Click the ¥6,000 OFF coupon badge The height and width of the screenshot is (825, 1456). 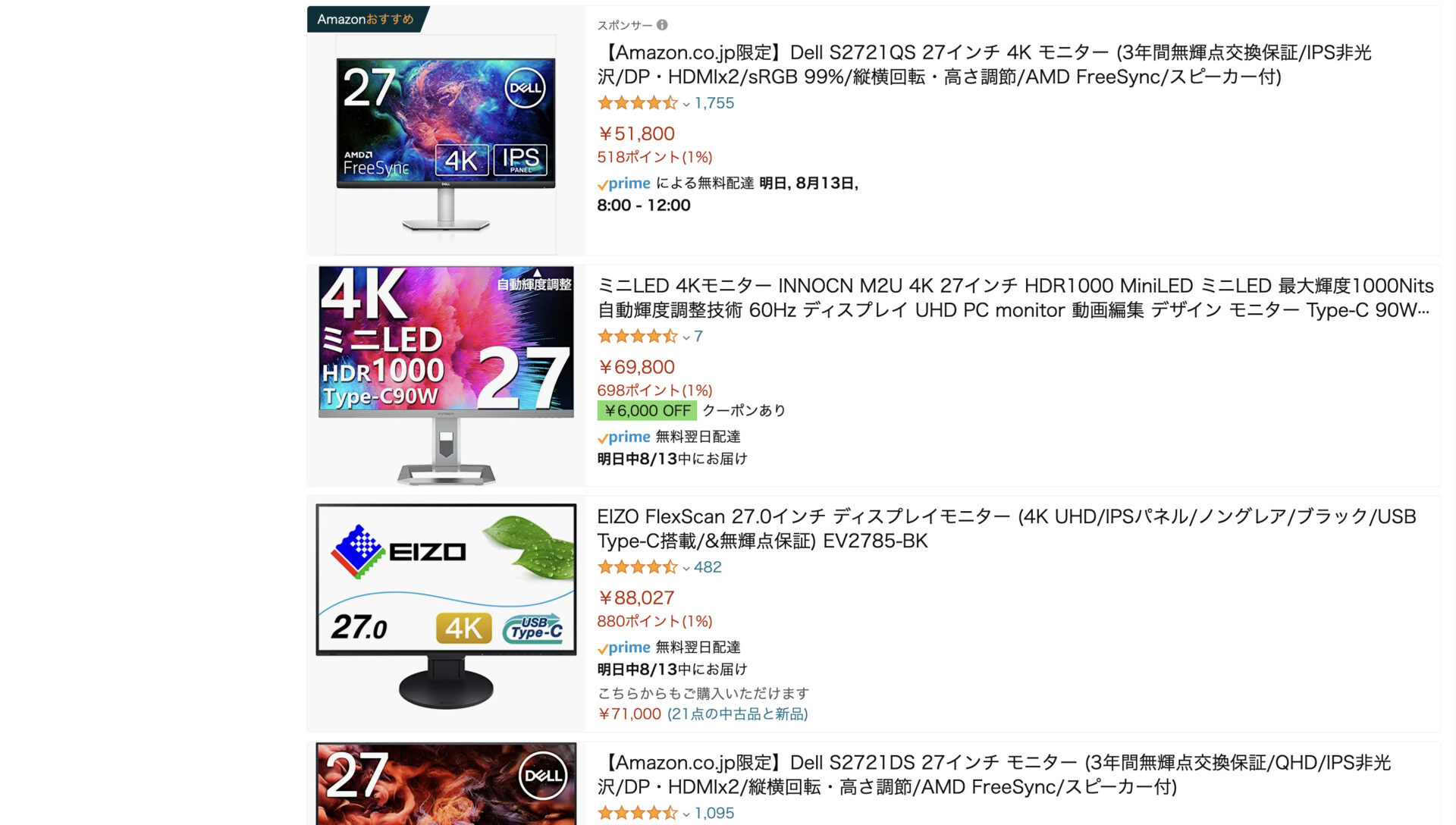(647, 411)
